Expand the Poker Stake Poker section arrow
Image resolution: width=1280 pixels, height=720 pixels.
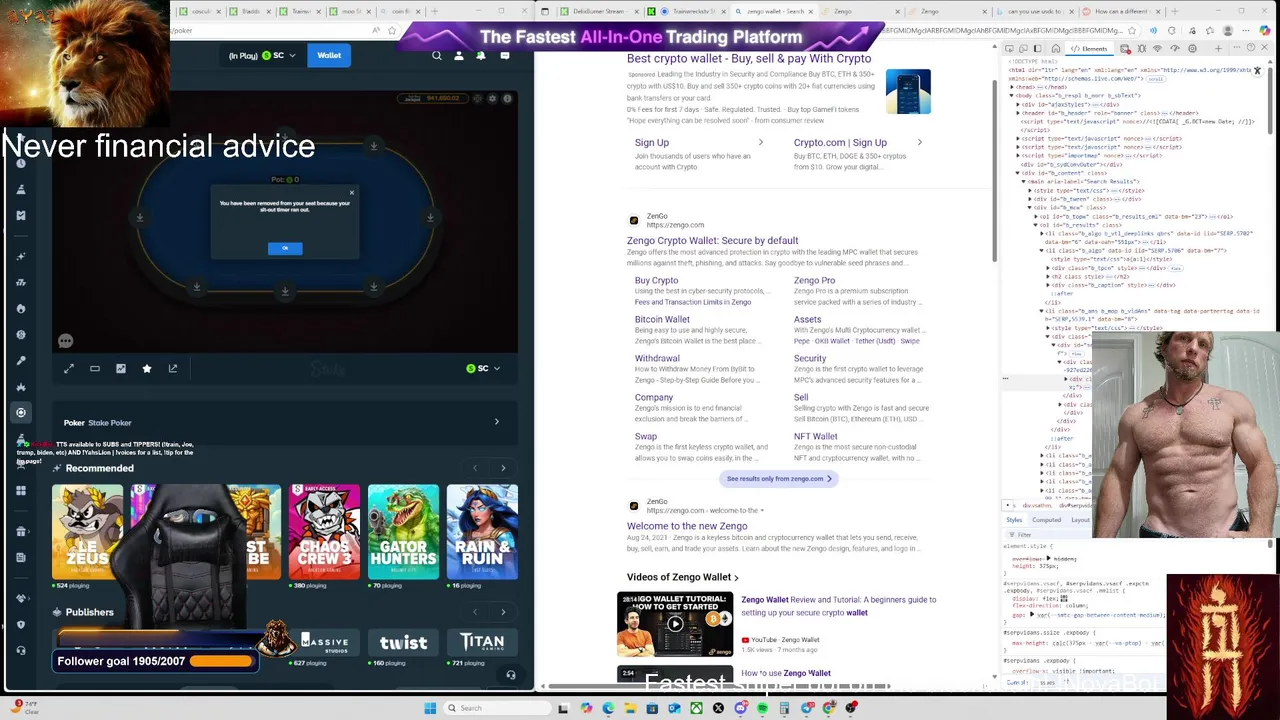[x=497, y=422]
